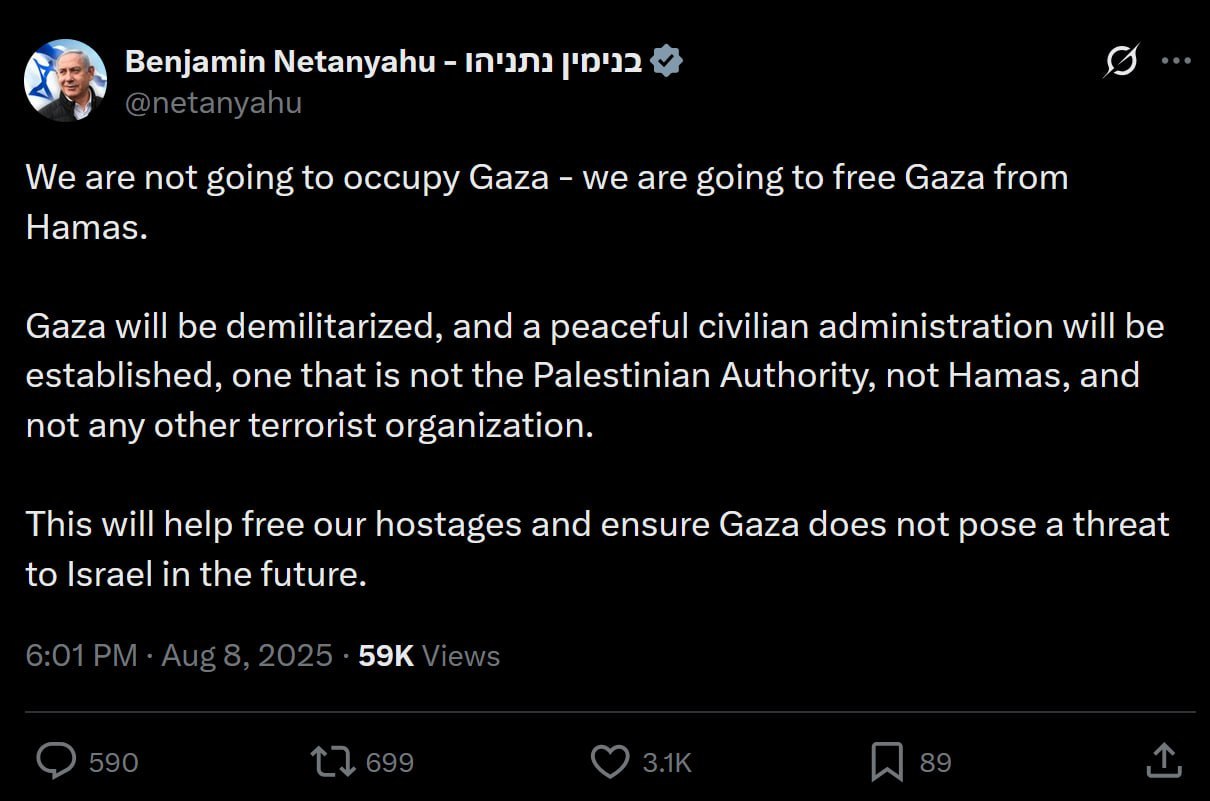
Task: Click the share upload icon
Action: tap(1164, 761)
